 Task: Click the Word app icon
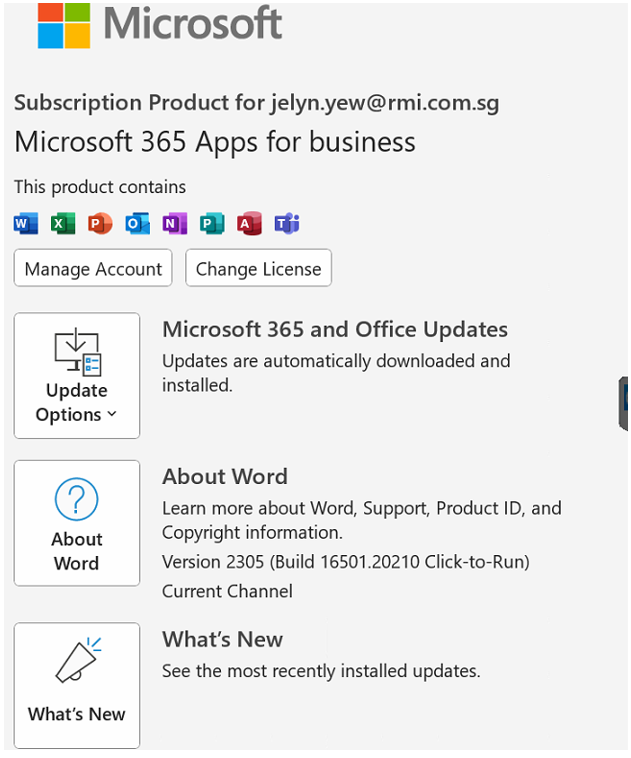[x=26, y=223]
